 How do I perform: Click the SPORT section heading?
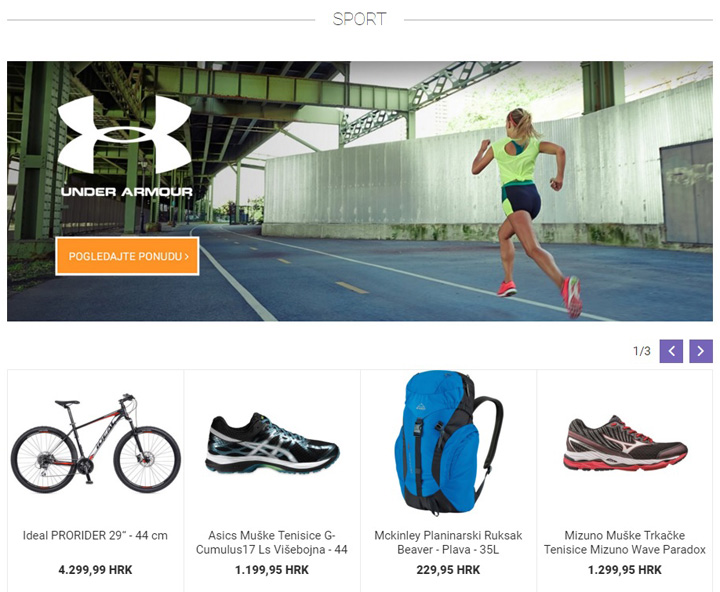pos(360,19)
